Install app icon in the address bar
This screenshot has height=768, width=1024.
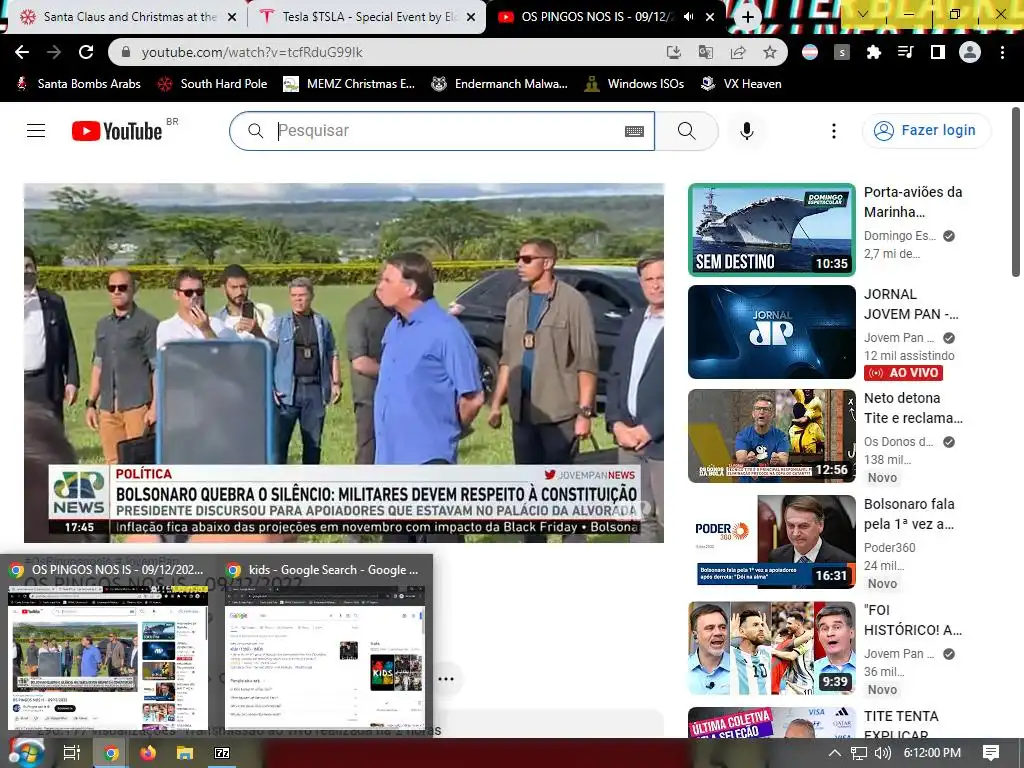pos(674,52)
